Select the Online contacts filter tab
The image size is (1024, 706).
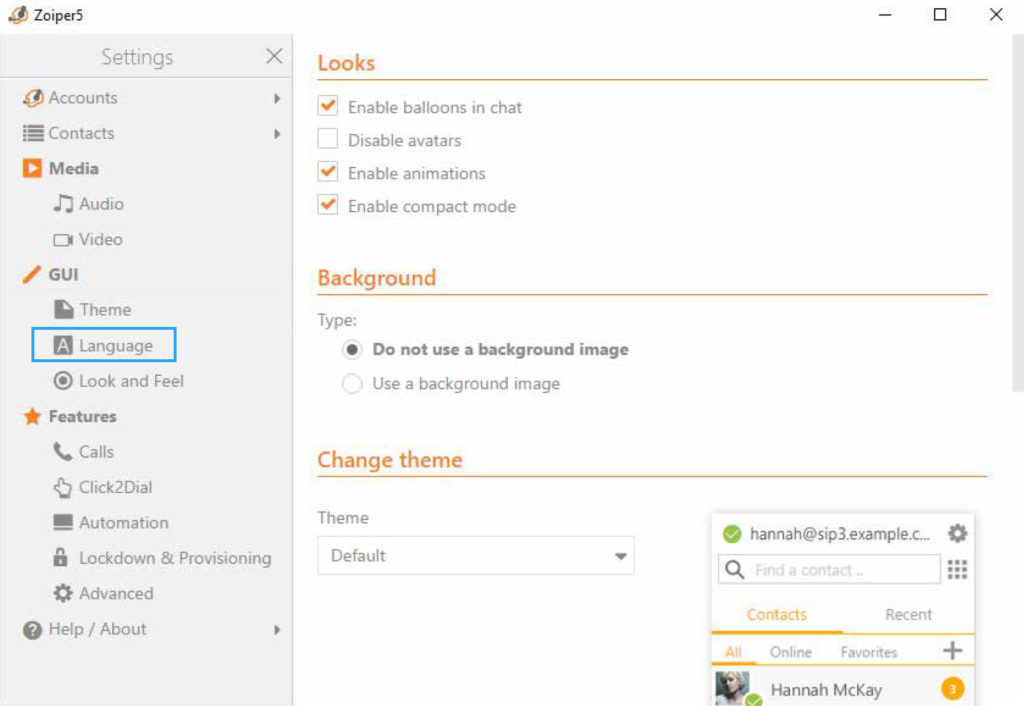point(791,652)
